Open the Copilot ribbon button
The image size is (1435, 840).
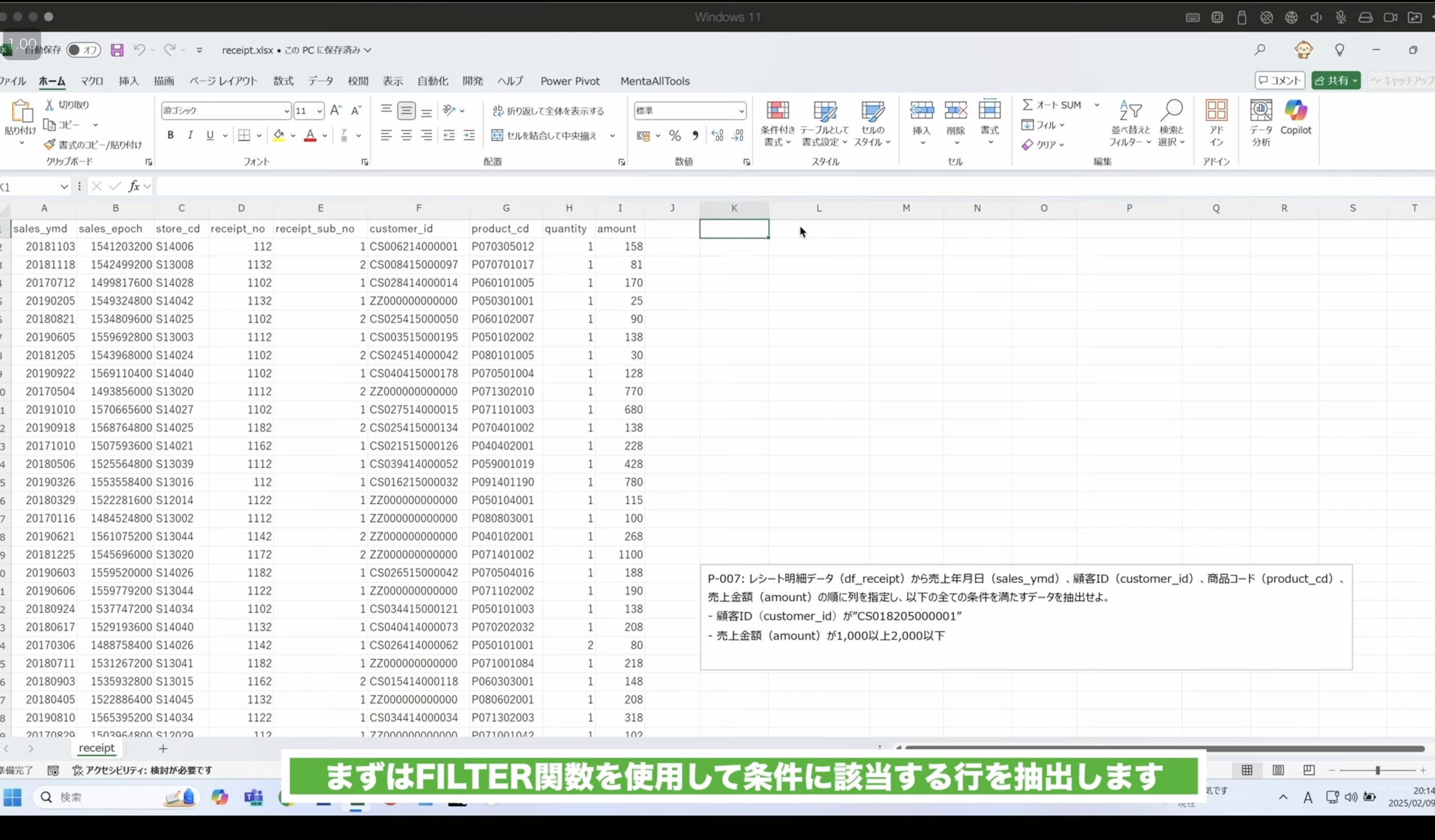point(1296,118)
